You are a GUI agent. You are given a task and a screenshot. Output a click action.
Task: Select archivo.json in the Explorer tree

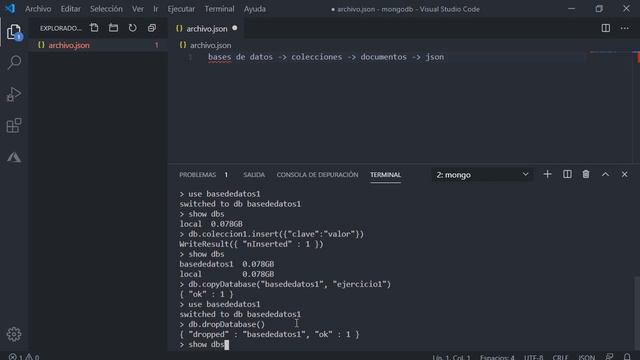click(x=98, y=45)
